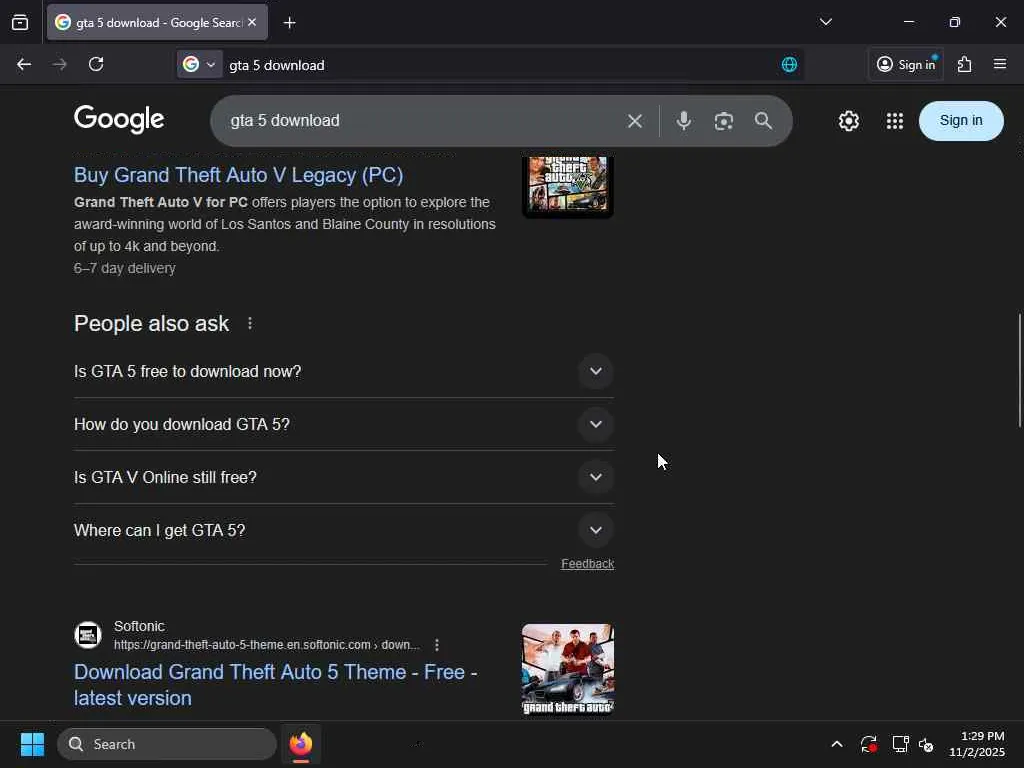Click the Feedback link
1024x768 pixels.
click(587, 564)
